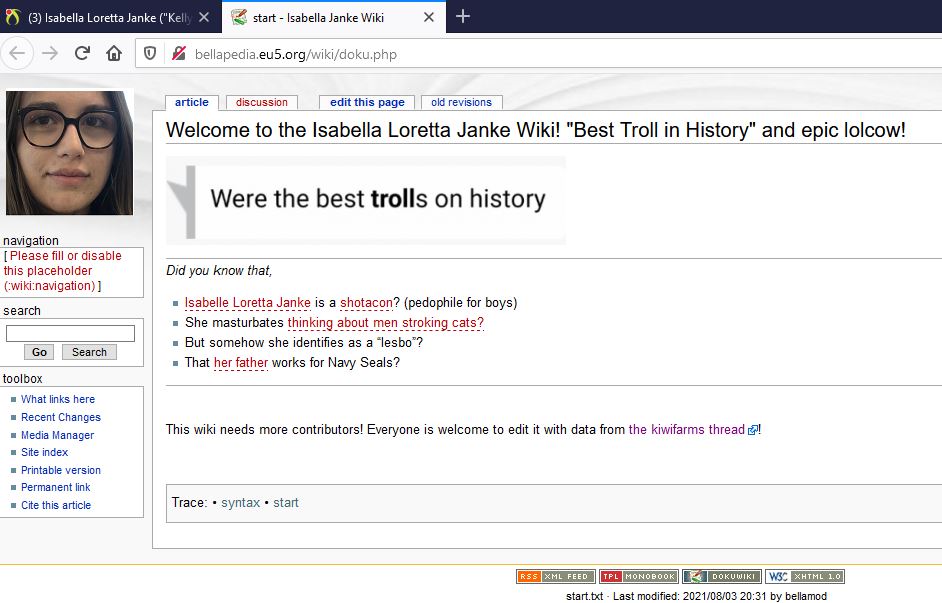942x603 pixels.
Task: Open 'Site index' in toolbox
Action: (44, 452)
